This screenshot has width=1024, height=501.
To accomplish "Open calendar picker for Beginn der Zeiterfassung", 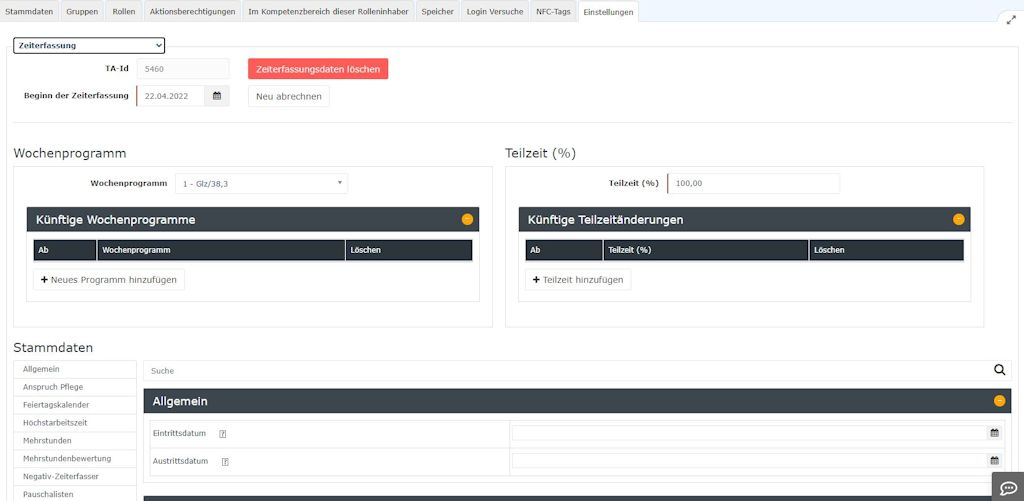I will click(x=217, y=96).
